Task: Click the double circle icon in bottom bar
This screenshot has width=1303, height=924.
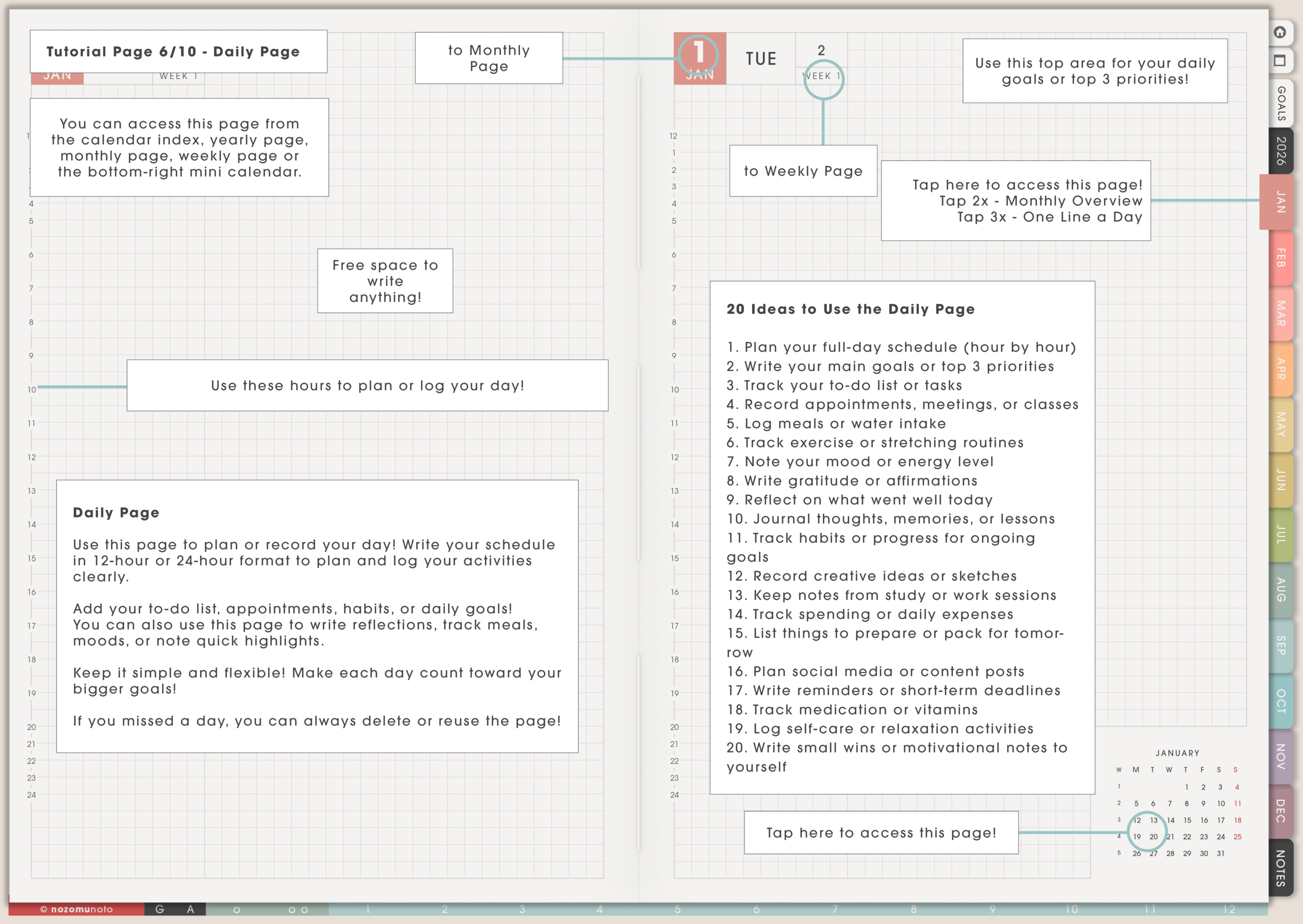Action: pos(298,910)
